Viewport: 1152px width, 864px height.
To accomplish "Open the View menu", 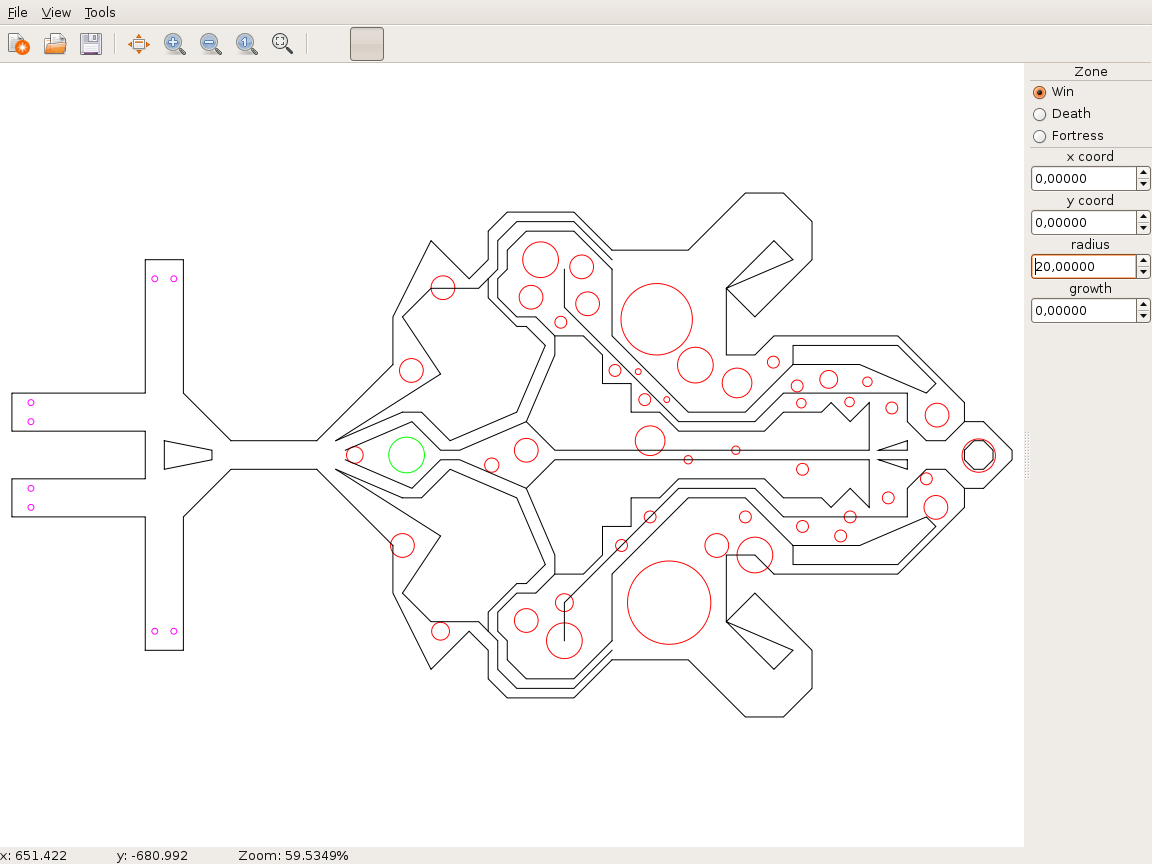I will (x=56, y=13).
